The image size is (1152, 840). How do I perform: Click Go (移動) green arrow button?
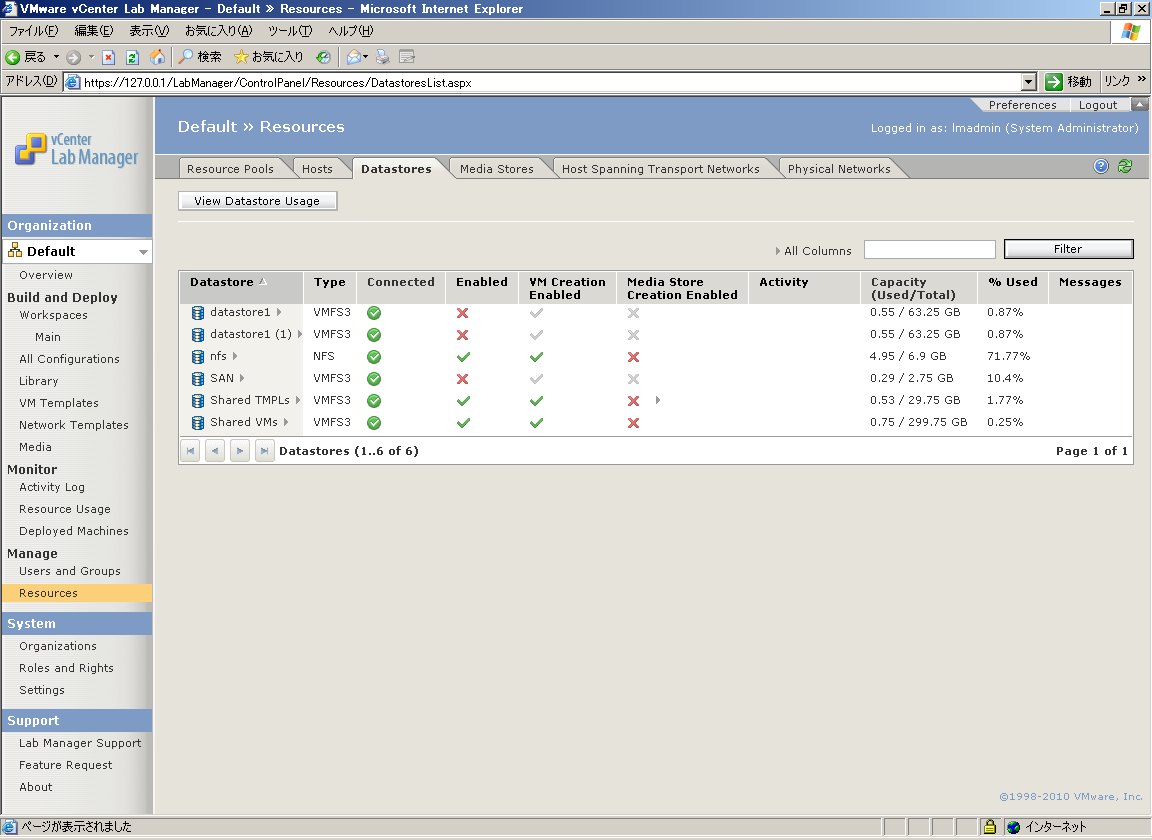pos(1054,82)
